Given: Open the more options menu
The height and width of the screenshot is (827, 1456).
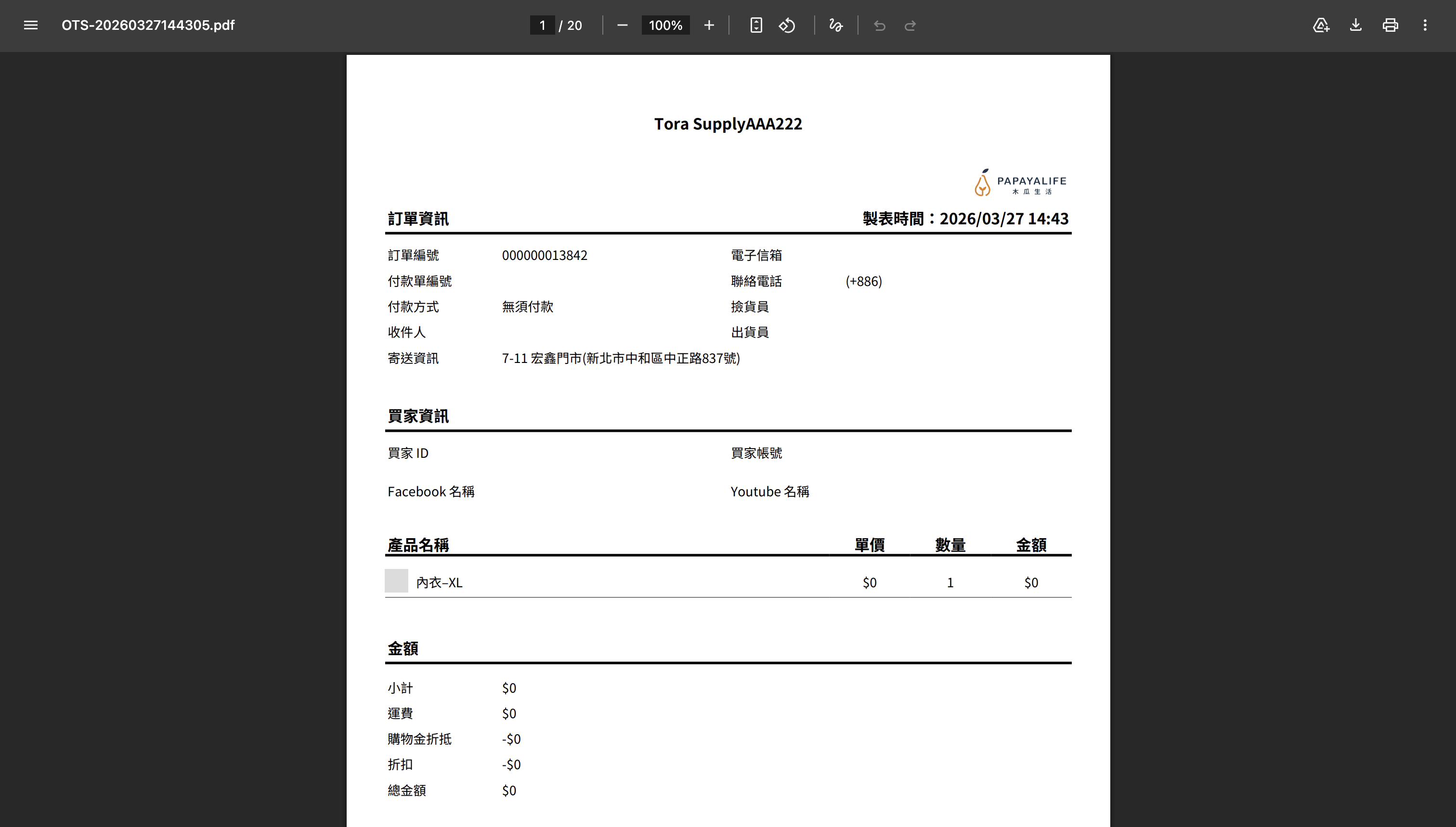Looking at the screenshot, I should coord(1425,25).
